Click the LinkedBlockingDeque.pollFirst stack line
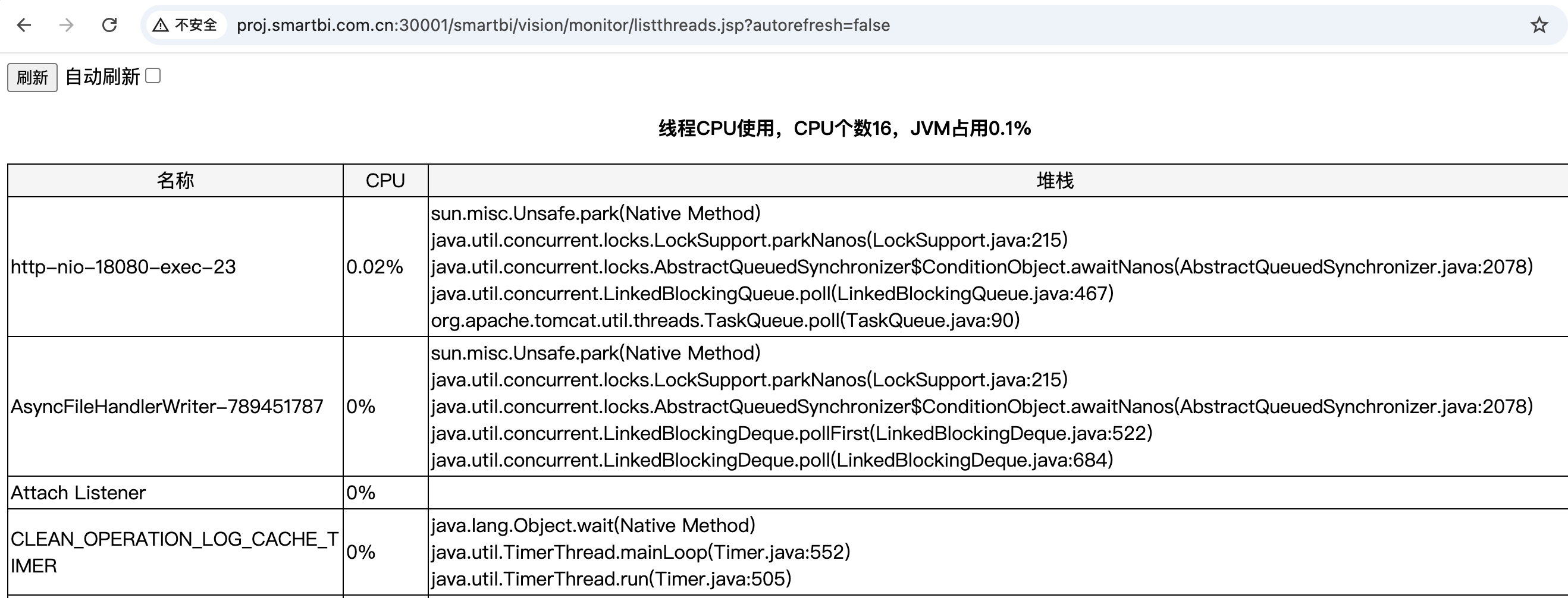1568x598 pixels. 791,433
